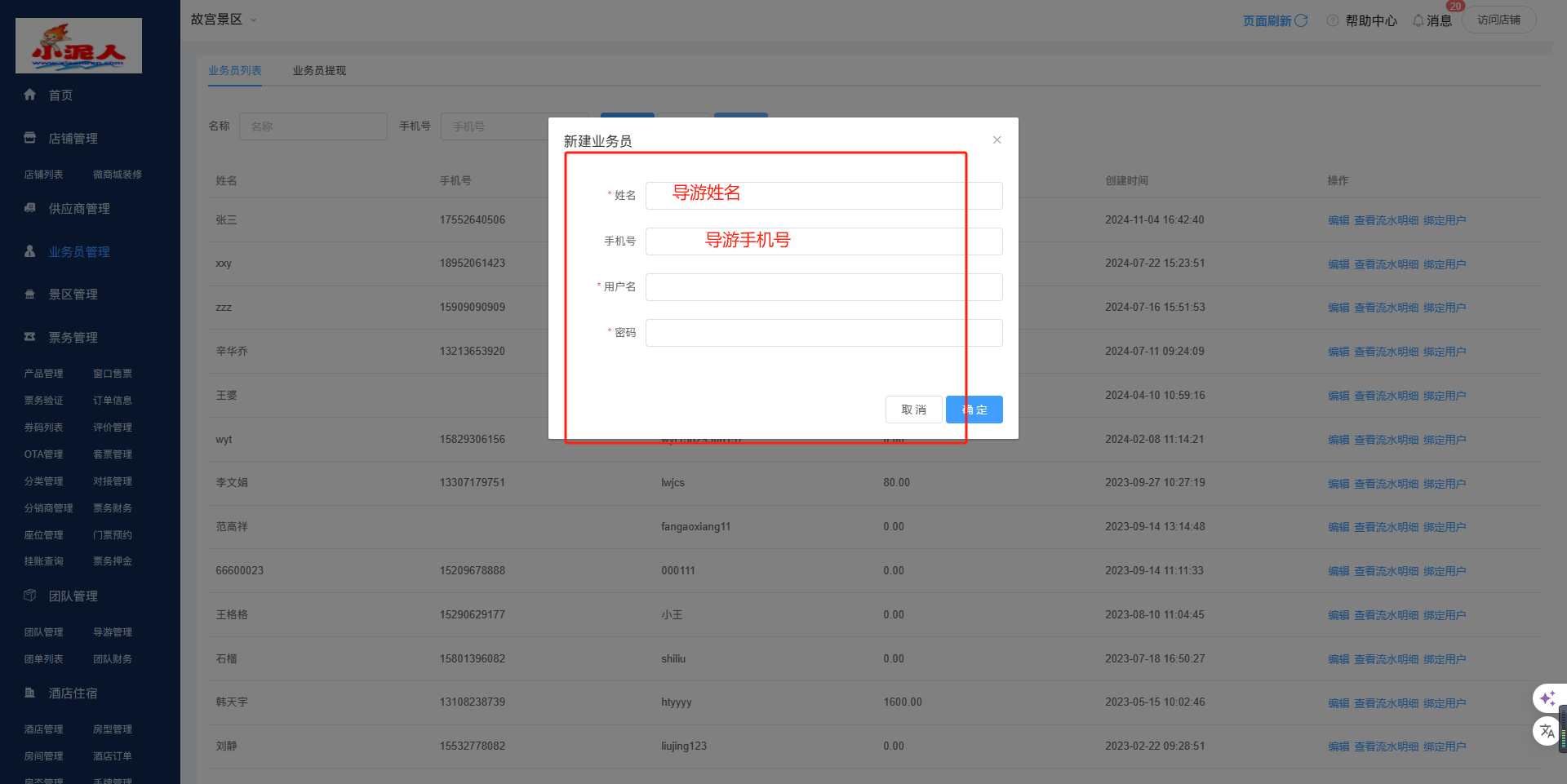Click the translate floating icon
1567x784 pixels.
click(x=1547, y=731)
